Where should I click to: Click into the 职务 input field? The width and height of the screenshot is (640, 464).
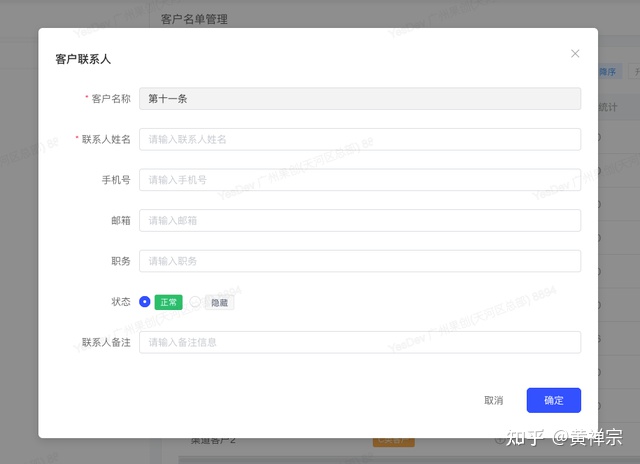pos(360,261)
